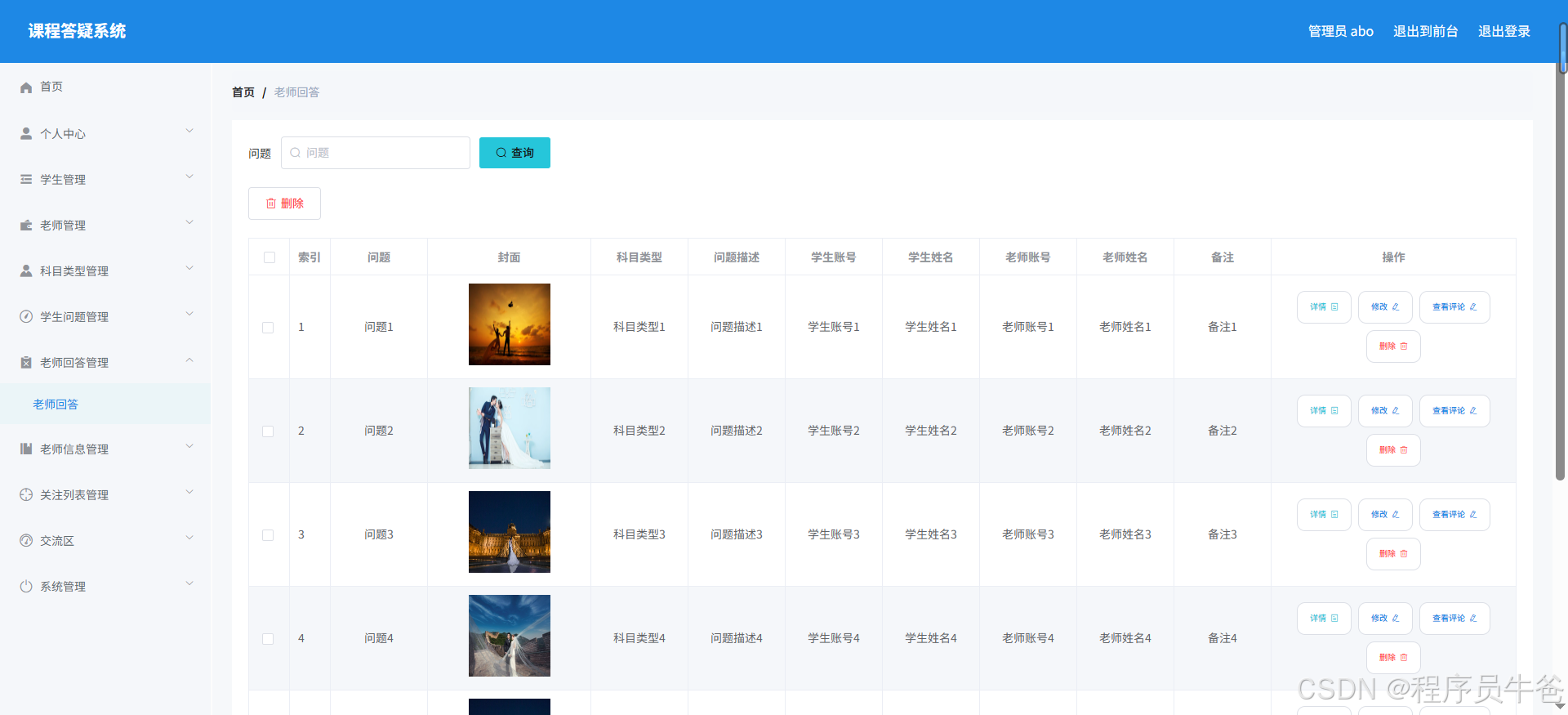The height and width of the screenshot is (715, 1568).
Task: Check the checkbox for row 问题1
Action: pos(268,328)
